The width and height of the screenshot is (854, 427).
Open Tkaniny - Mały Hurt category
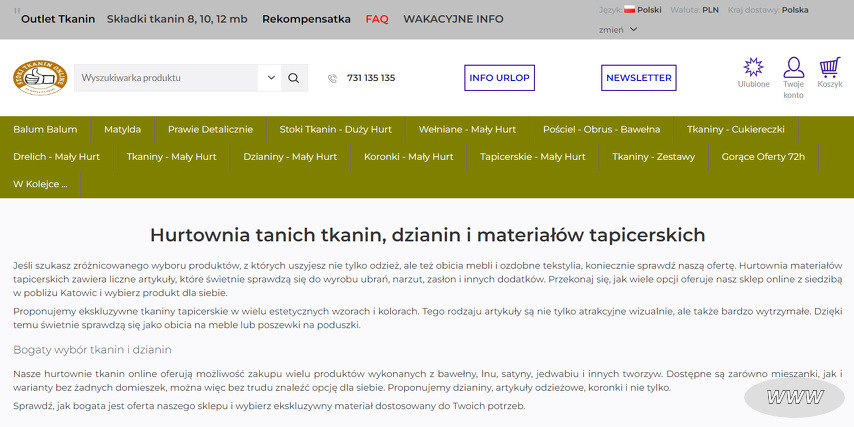(x=172, y=157)
